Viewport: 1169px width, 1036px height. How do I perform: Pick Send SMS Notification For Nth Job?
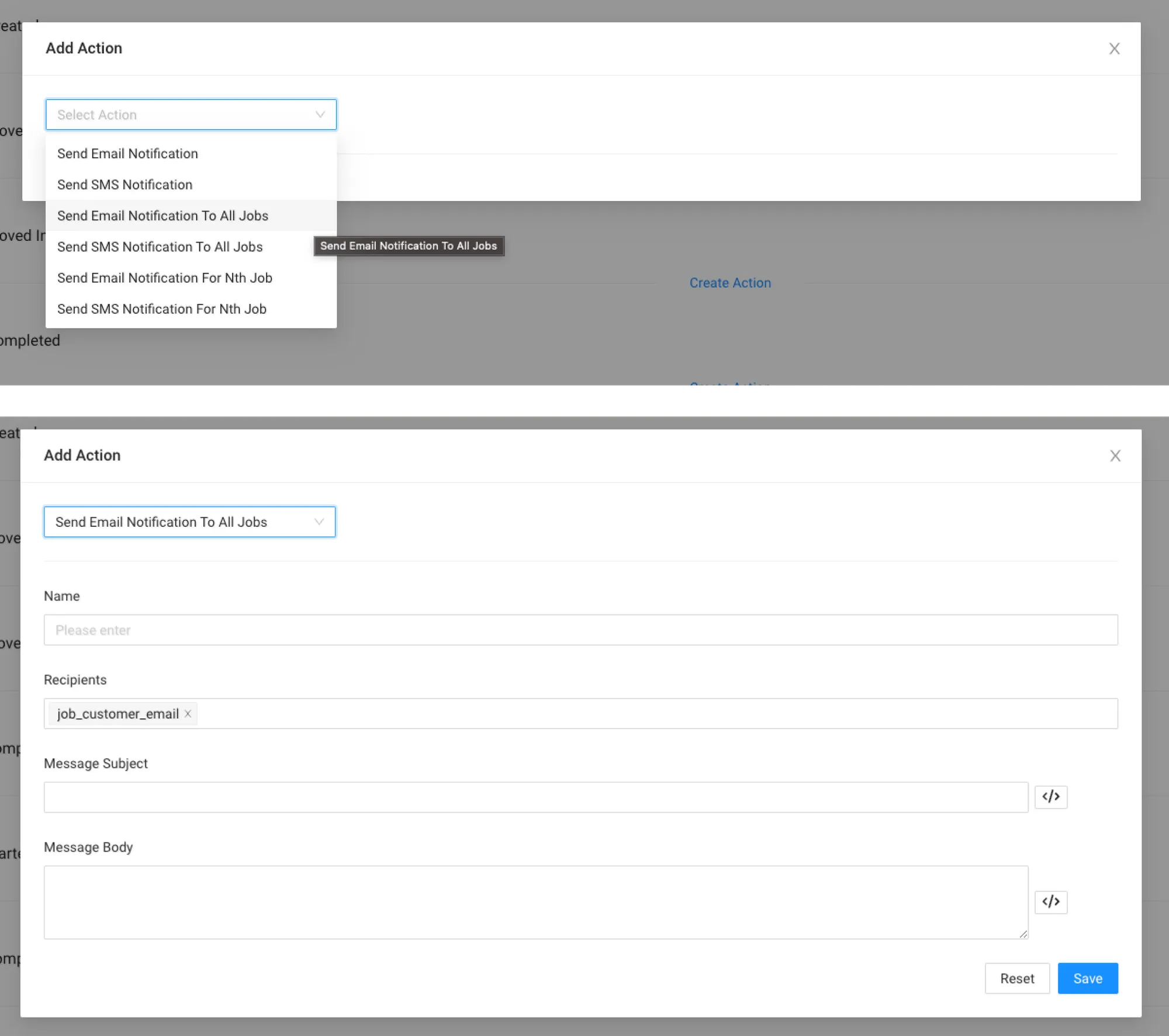191,309
